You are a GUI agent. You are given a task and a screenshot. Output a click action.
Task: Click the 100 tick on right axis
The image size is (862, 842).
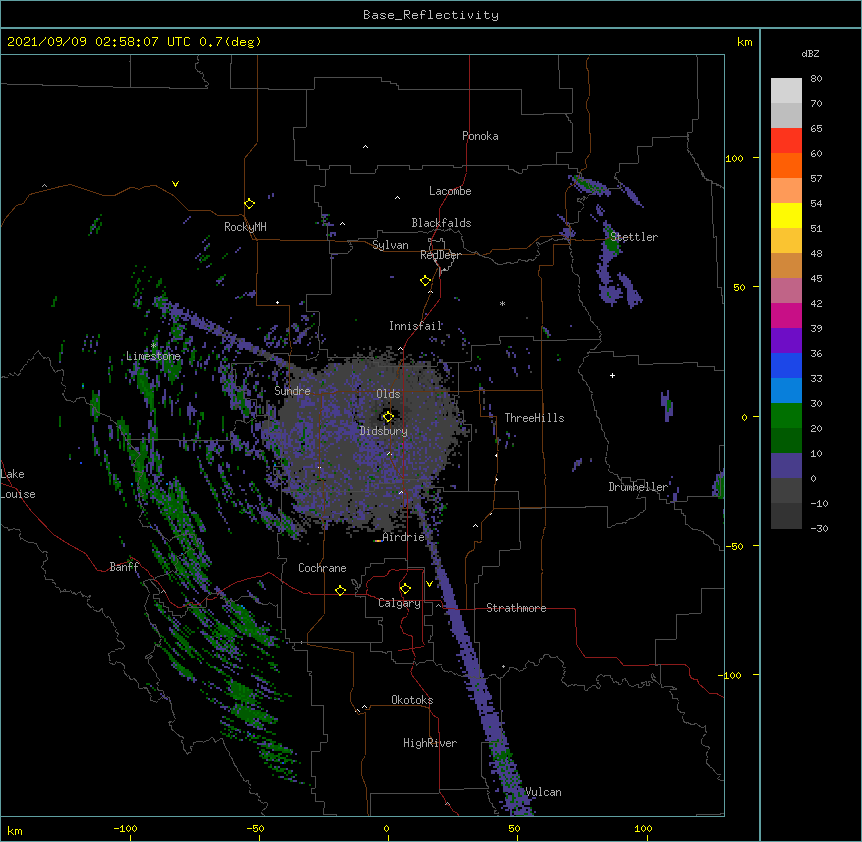pyautogui.click(x=734, y=158)
